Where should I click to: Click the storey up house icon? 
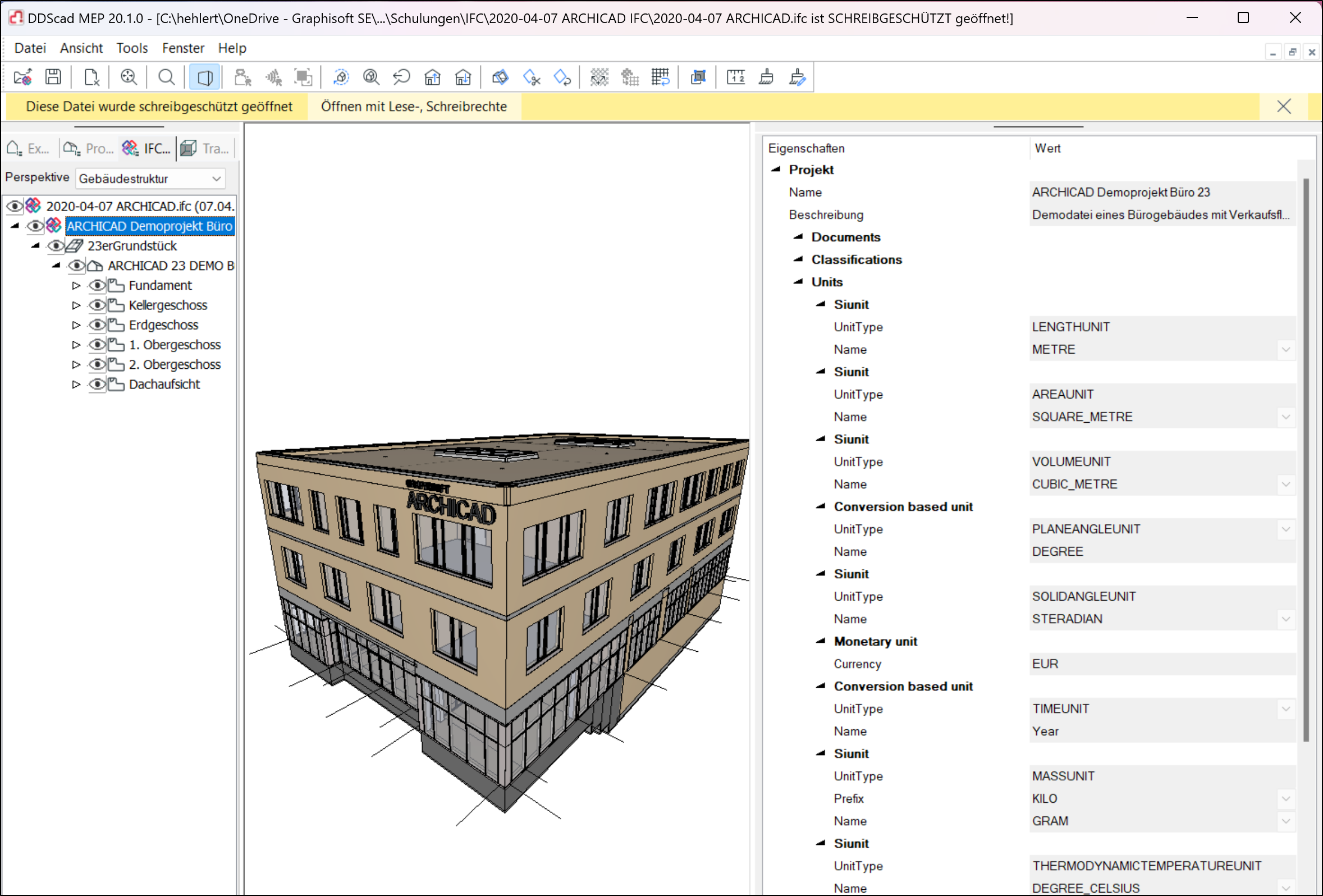point(433,77)
